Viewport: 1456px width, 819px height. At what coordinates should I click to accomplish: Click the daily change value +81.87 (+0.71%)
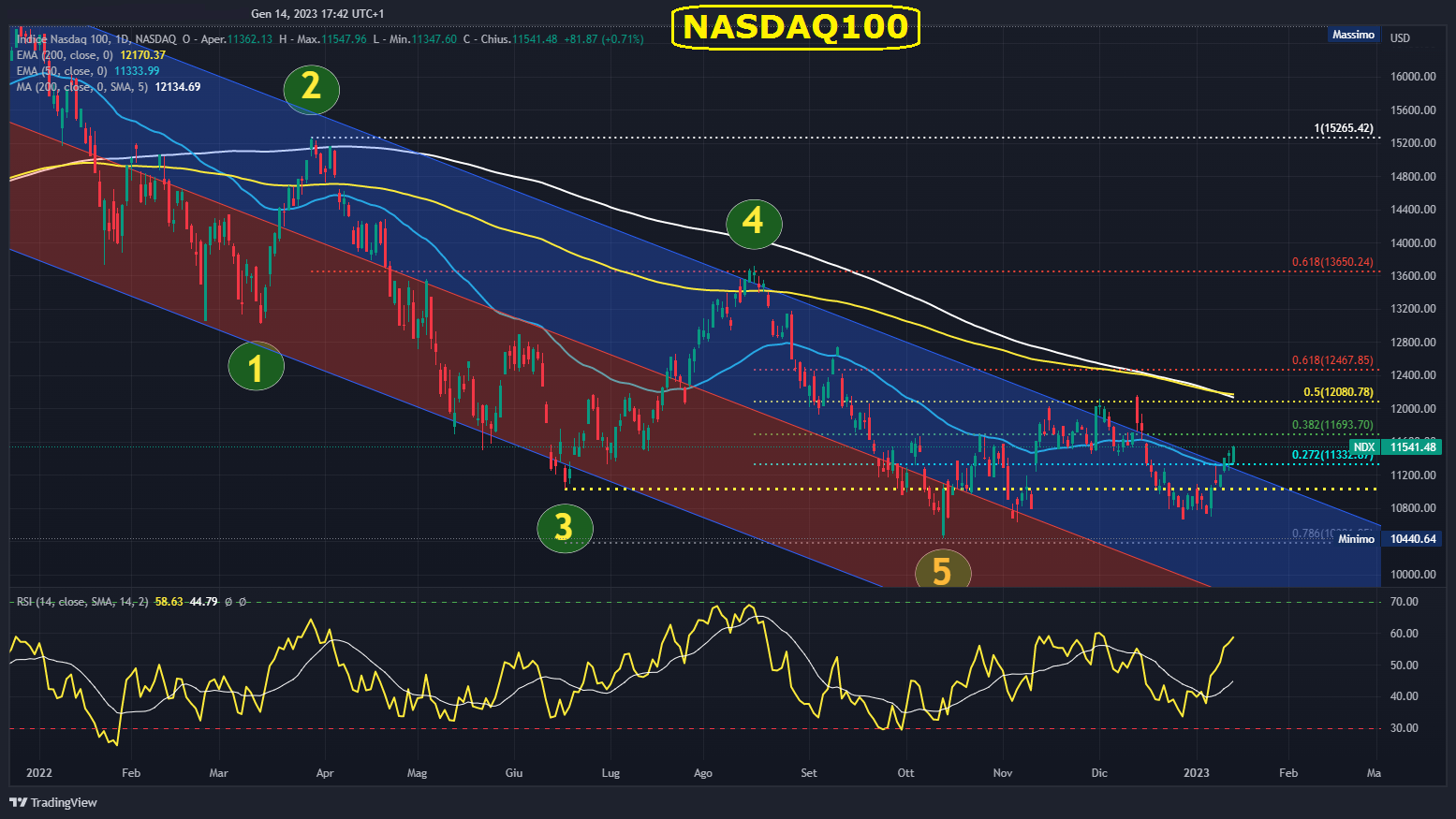point(604,39)
